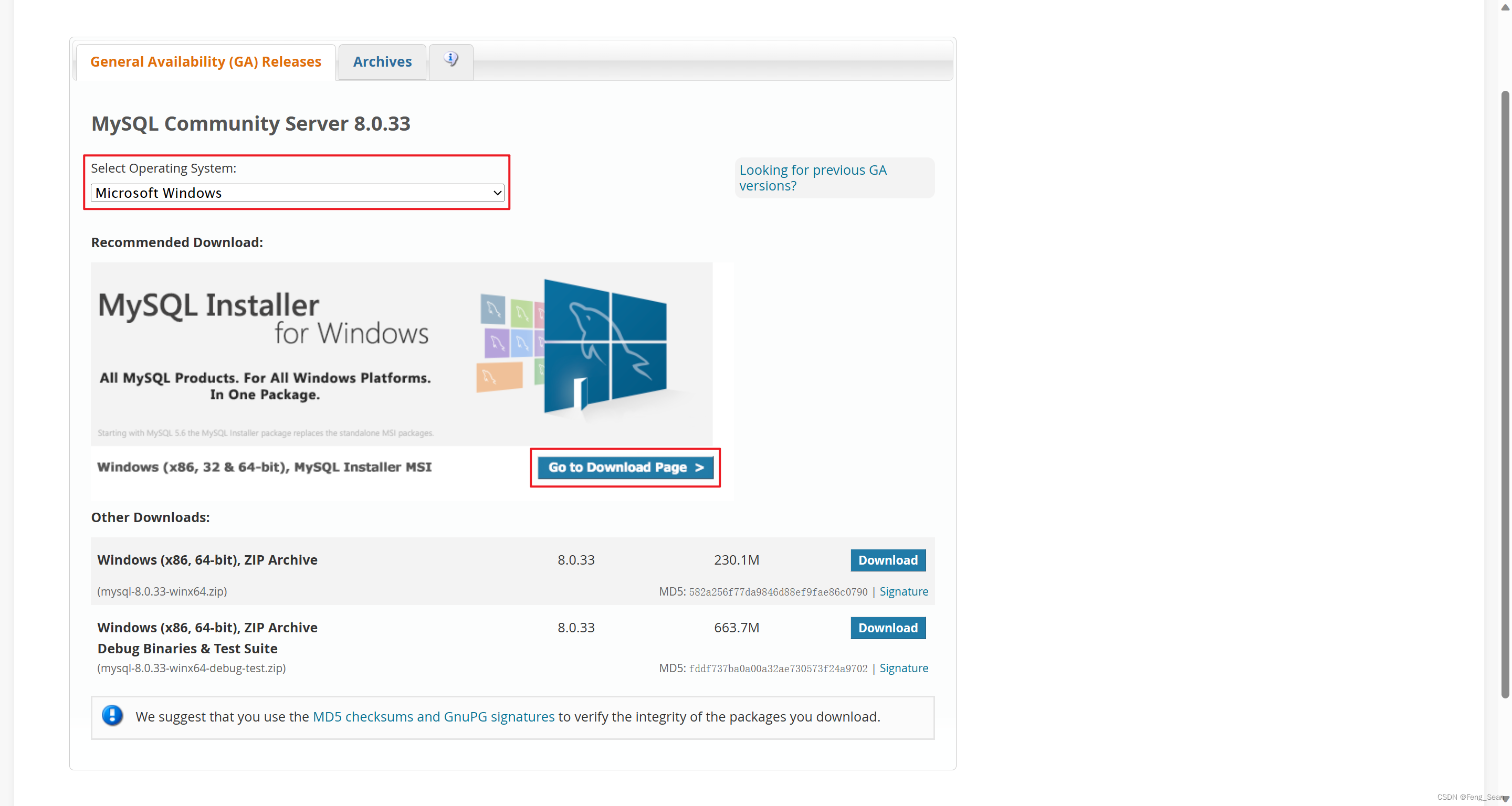This screenshot has height=806, width=1512.
Task: Open the Microsoft Windows OS selector dropdown
Action: point(297,192)
